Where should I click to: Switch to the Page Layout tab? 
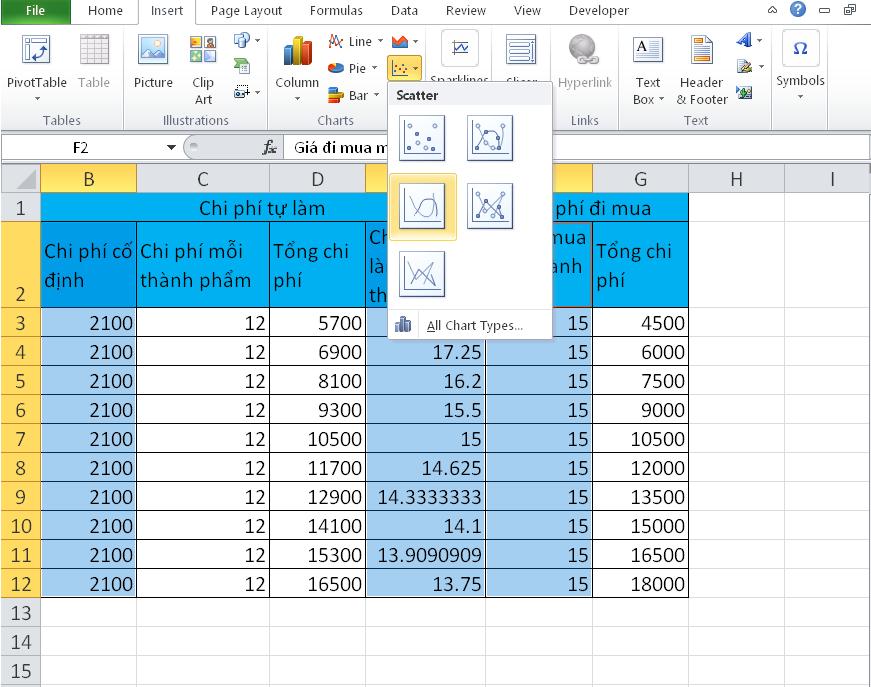coord(246,11)
